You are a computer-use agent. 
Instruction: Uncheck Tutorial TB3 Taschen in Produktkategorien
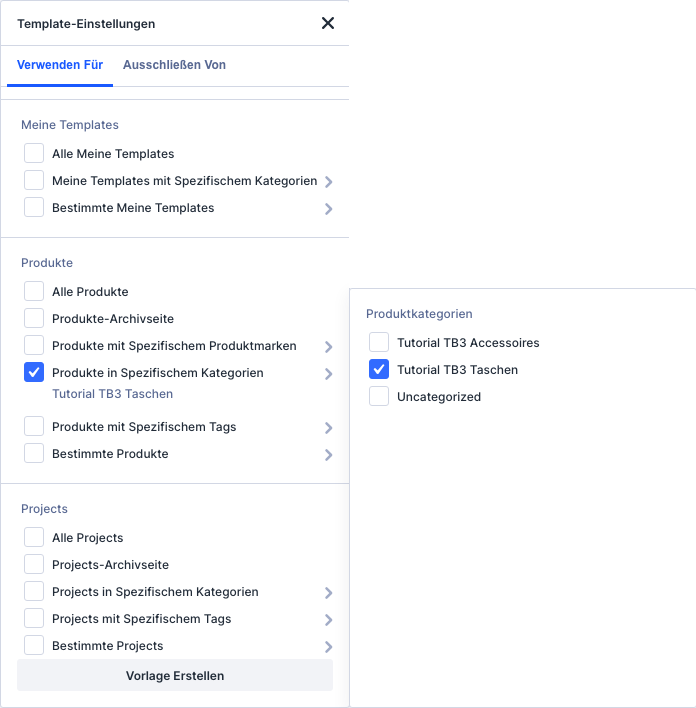(379, 369)
